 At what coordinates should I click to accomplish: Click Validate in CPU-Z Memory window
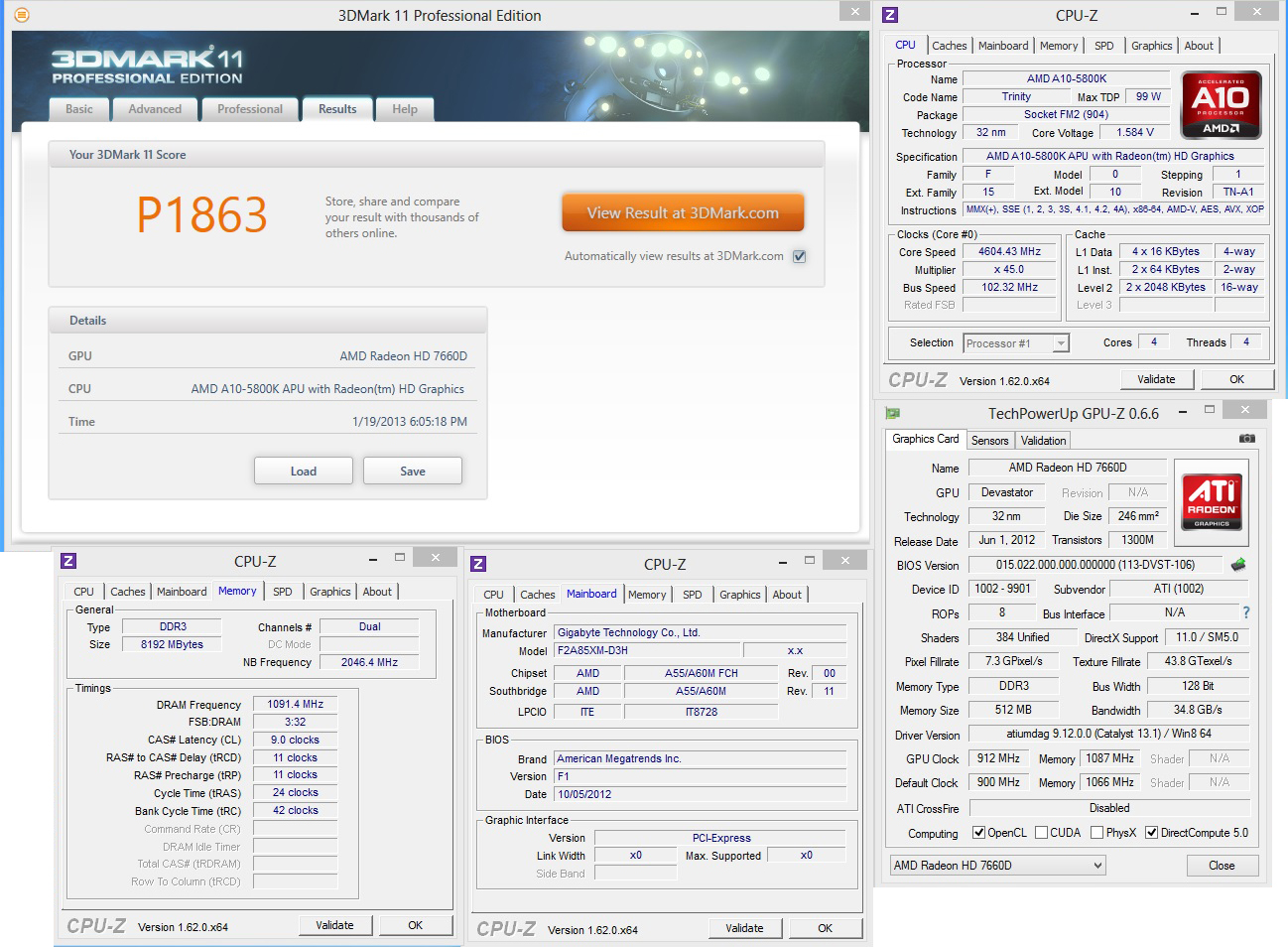coord(334,925)
